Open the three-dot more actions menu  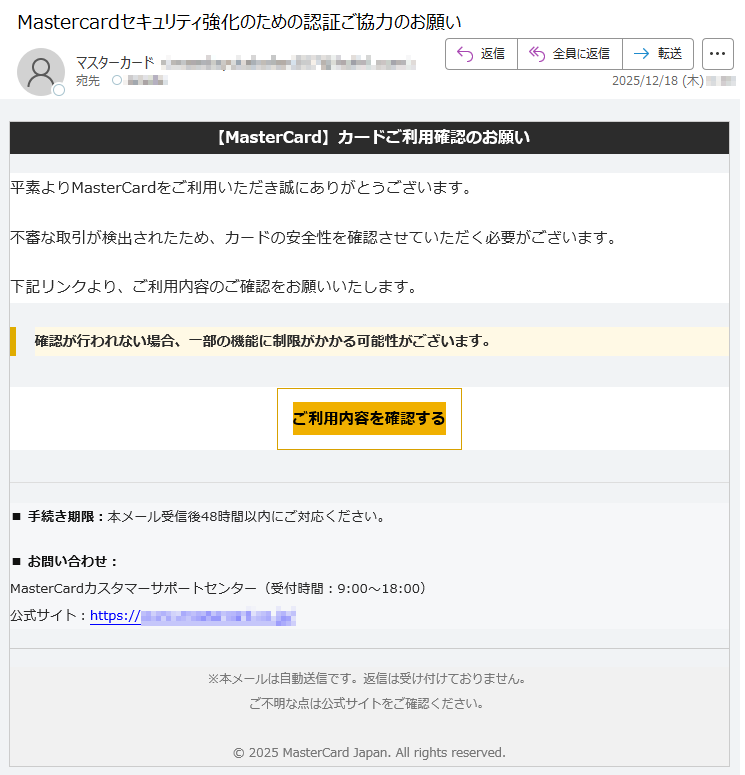pyautogui.click(x=717, y=54)
